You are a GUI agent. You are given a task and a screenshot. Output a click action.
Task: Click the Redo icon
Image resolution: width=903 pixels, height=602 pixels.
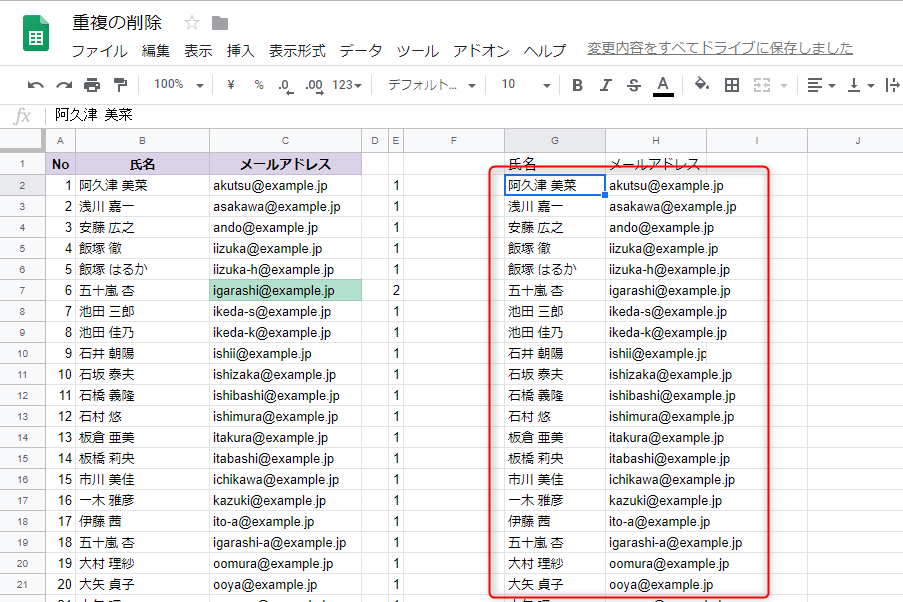62,85
